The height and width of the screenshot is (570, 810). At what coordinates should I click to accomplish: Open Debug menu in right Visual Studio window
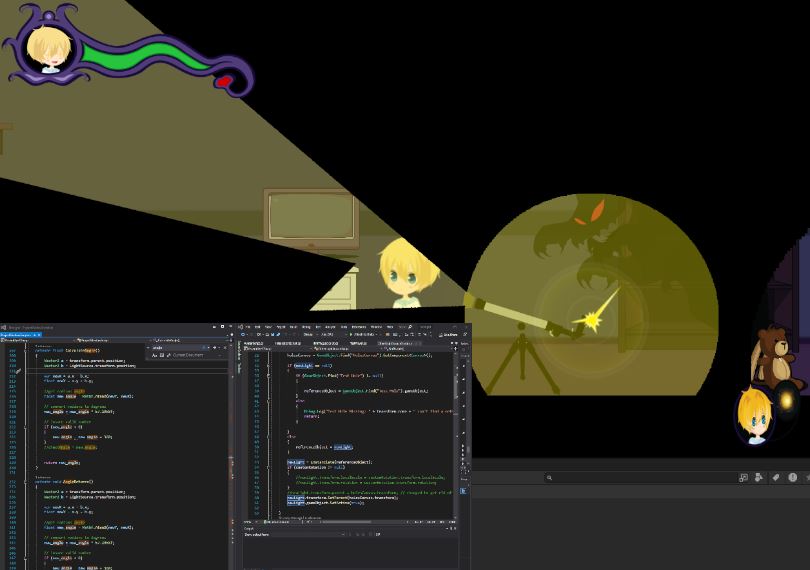coord(306,327)
